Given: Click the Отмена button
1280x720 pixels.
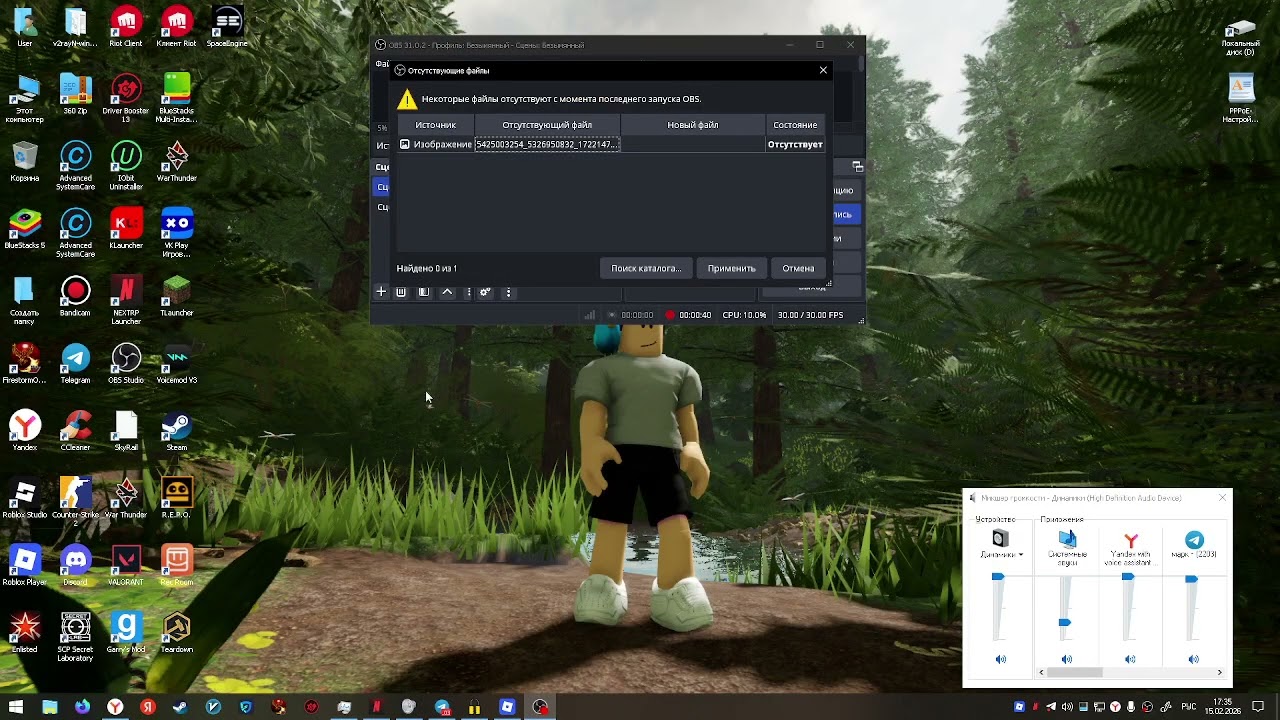Looking at the screenshot, I should pyautogui.click(x=798, y=268).
